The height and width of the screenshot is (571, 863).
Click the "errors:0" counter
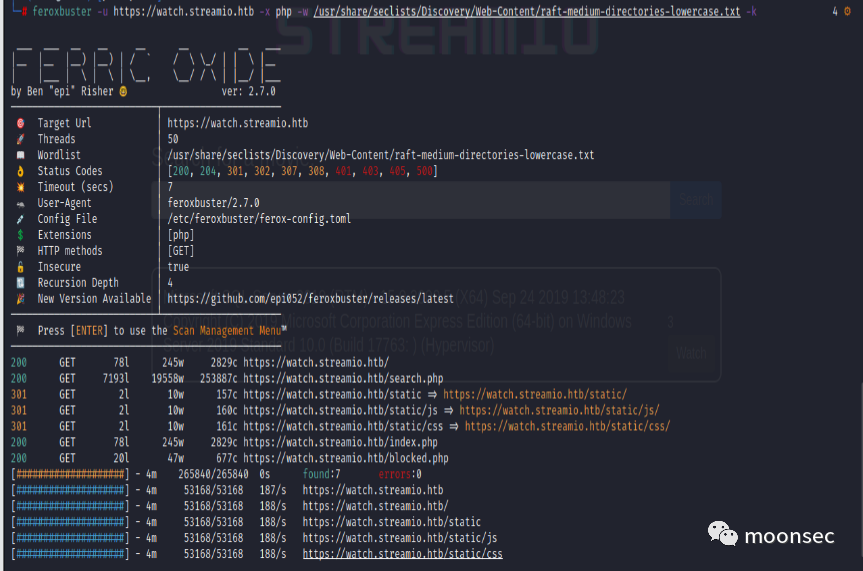[x=400, y=474]
